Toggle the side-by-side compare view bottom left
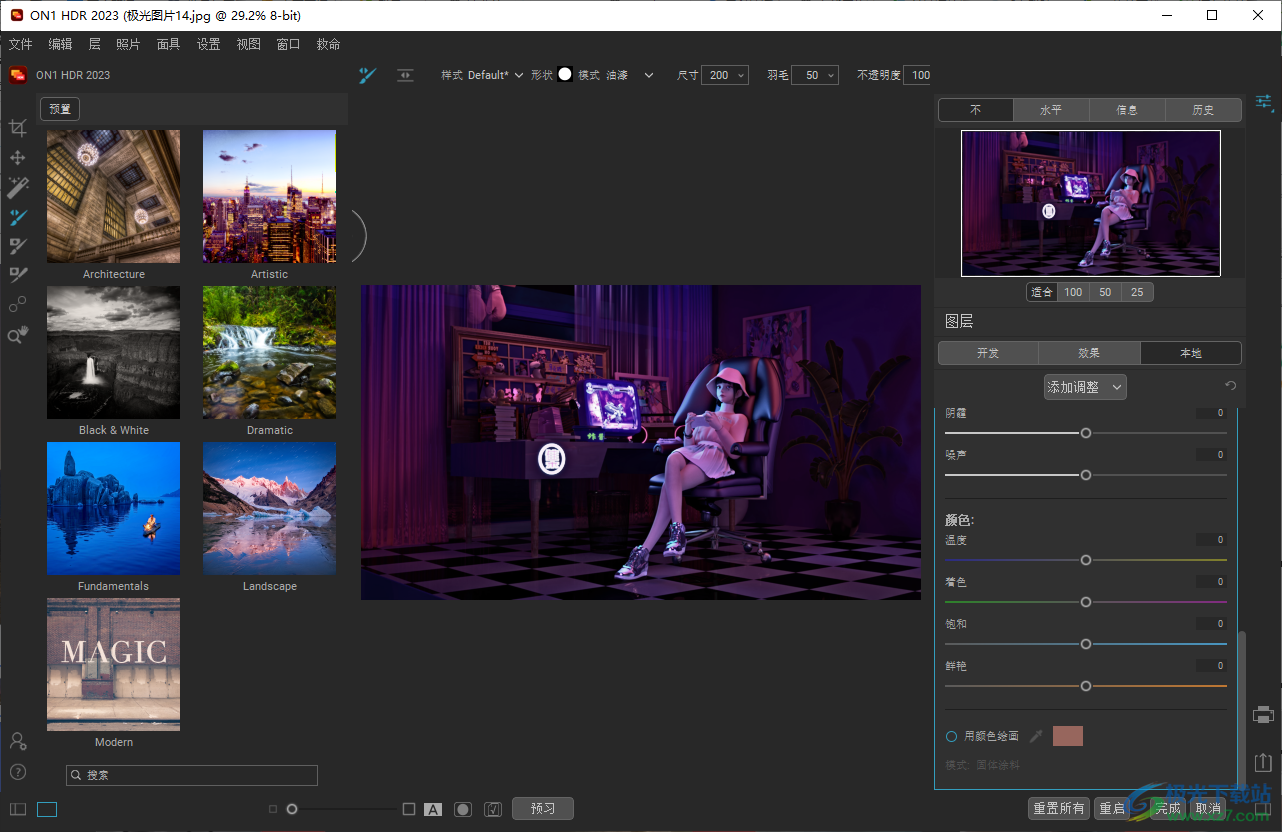The image size is (1282, 832). tap(17, 809)
